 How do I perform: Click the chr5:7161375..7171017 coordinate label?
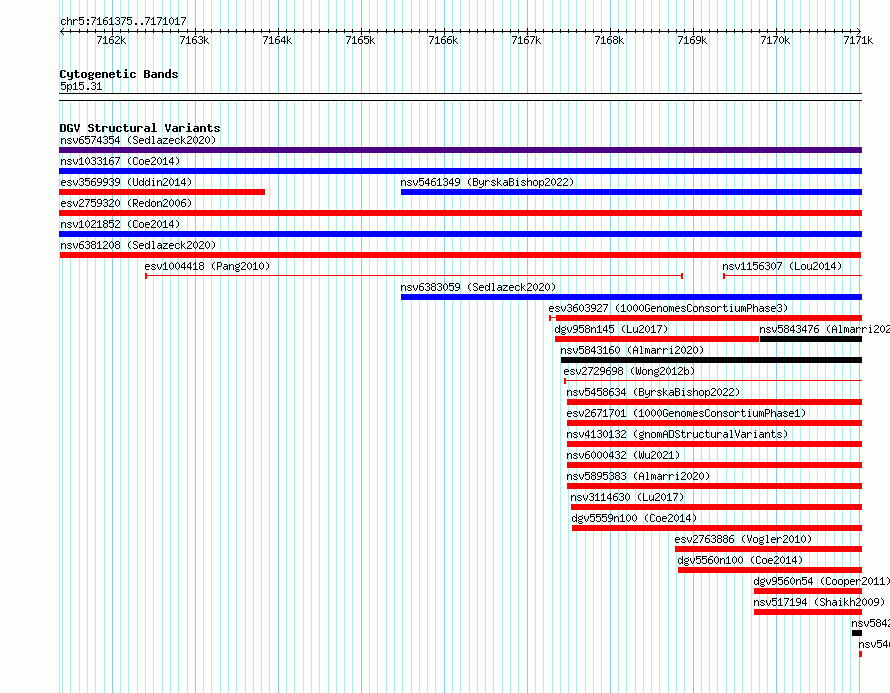pyautogui.click(x=123, y=22)
